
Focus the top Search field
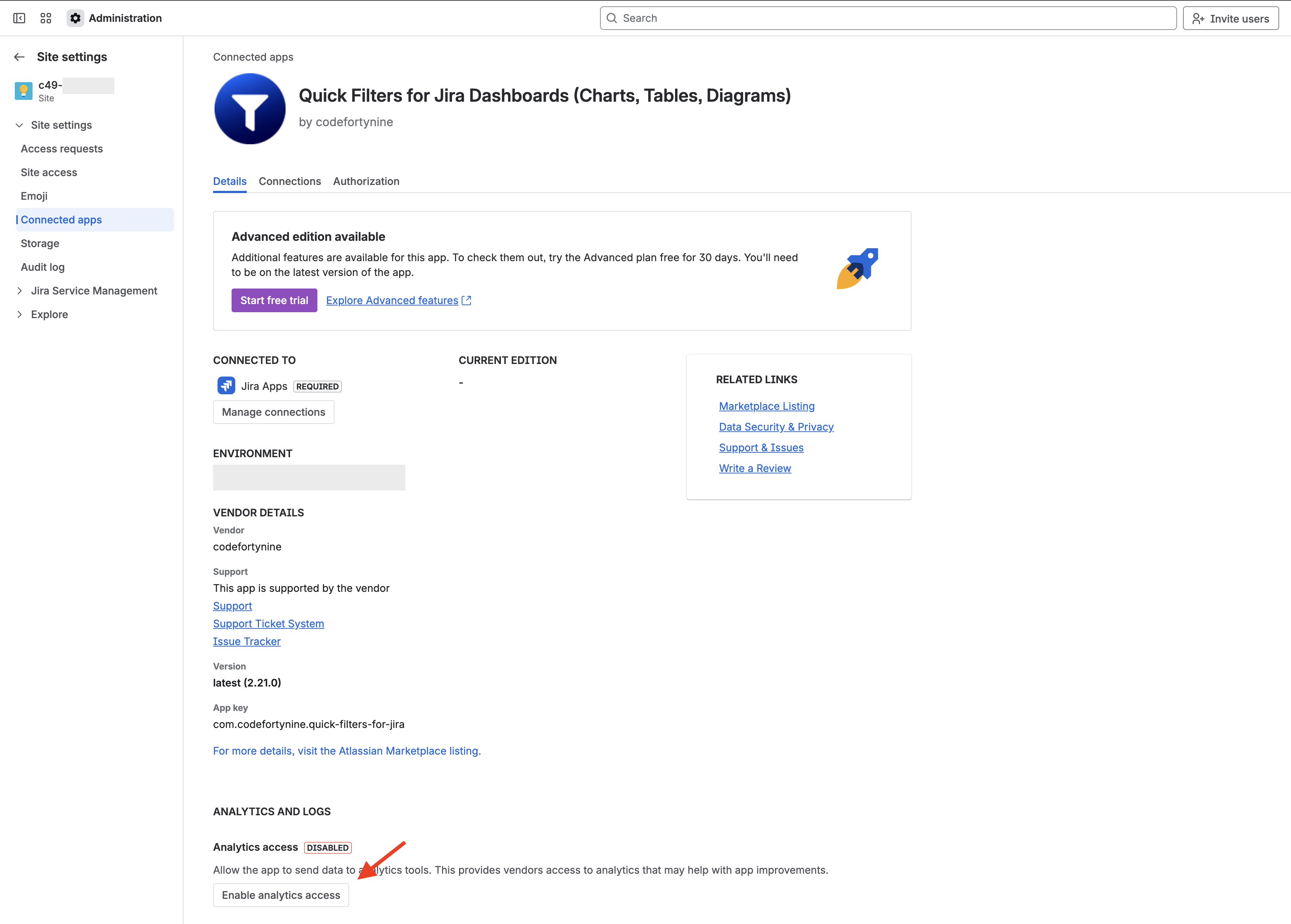(887, 18)
